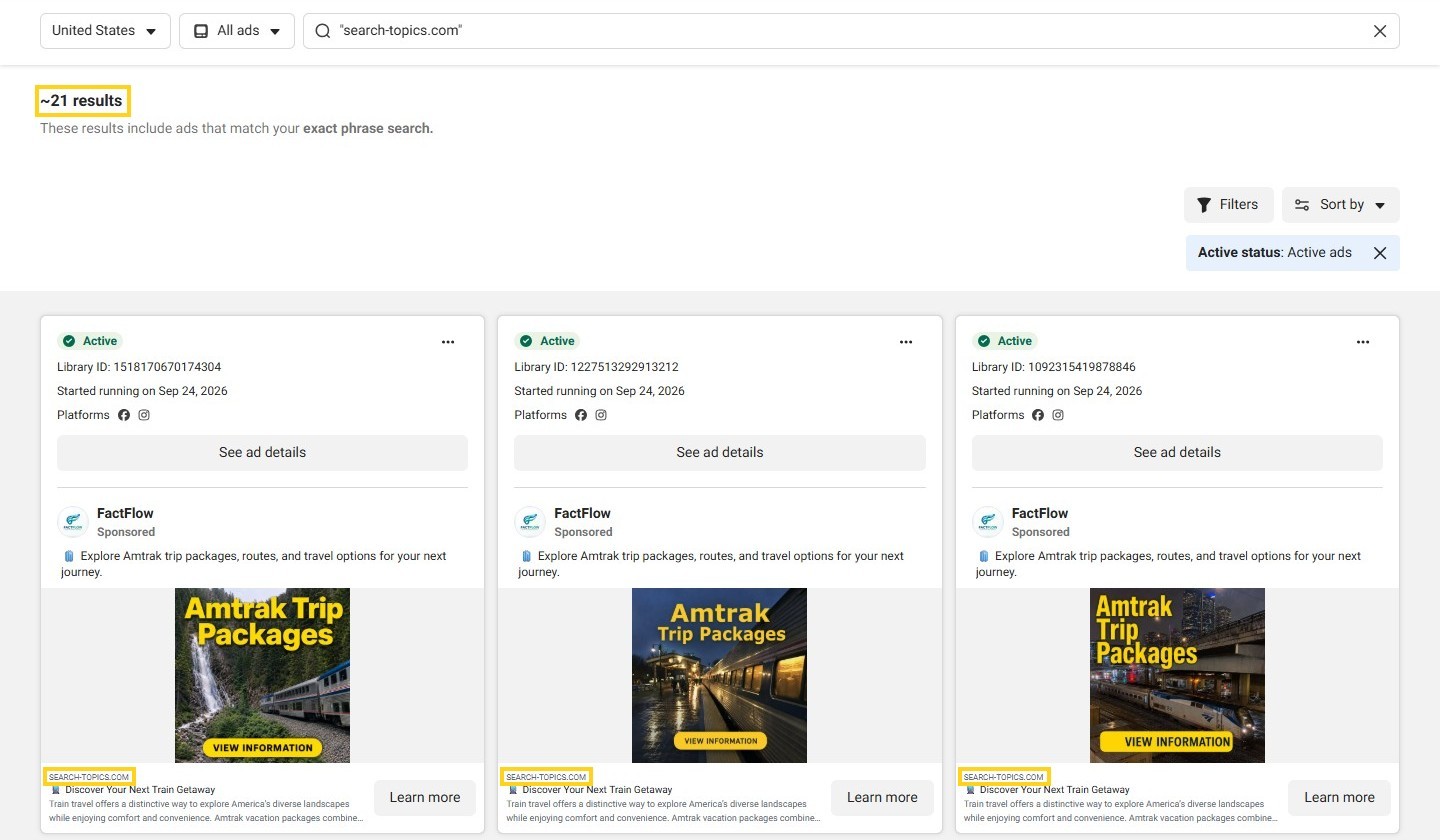The width and height of the screenshot is (1440, 840).
Task: Click into the search field containing "search-topics.com"
Action: pos(851,31)
